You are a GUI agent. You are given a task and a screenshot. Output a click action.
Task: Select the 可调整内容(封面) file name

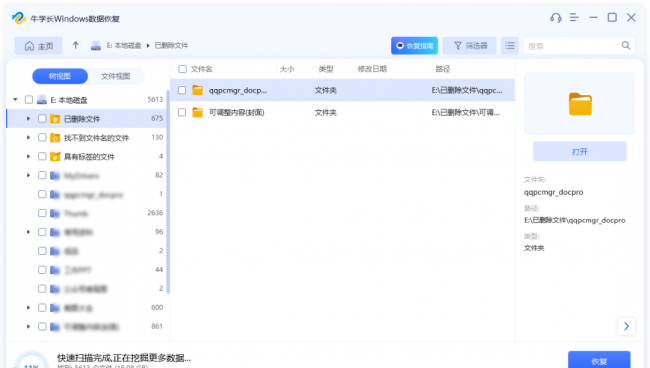237,112
